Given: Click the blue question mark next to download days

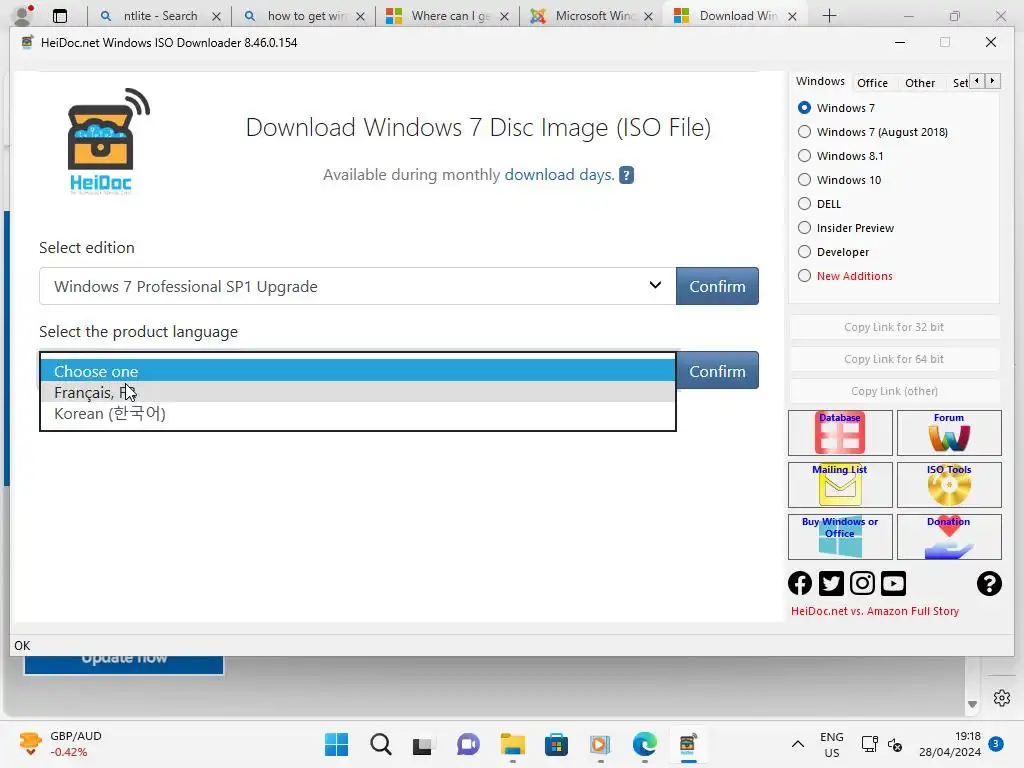Looking at the screenshot, I should pyautogui.click(x=626, y=175).
